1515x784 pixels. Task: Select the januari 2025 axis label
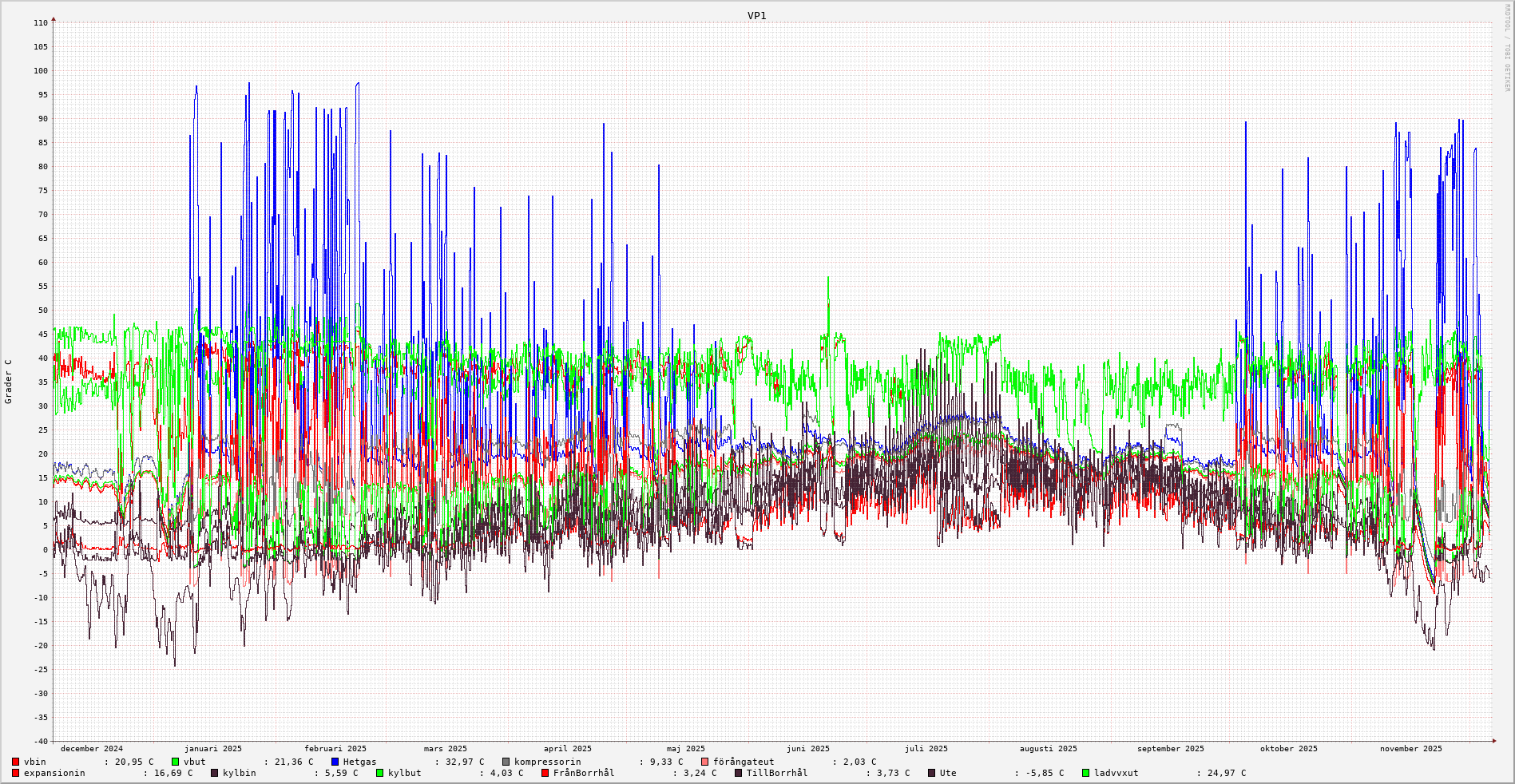(x=212, y=749)
